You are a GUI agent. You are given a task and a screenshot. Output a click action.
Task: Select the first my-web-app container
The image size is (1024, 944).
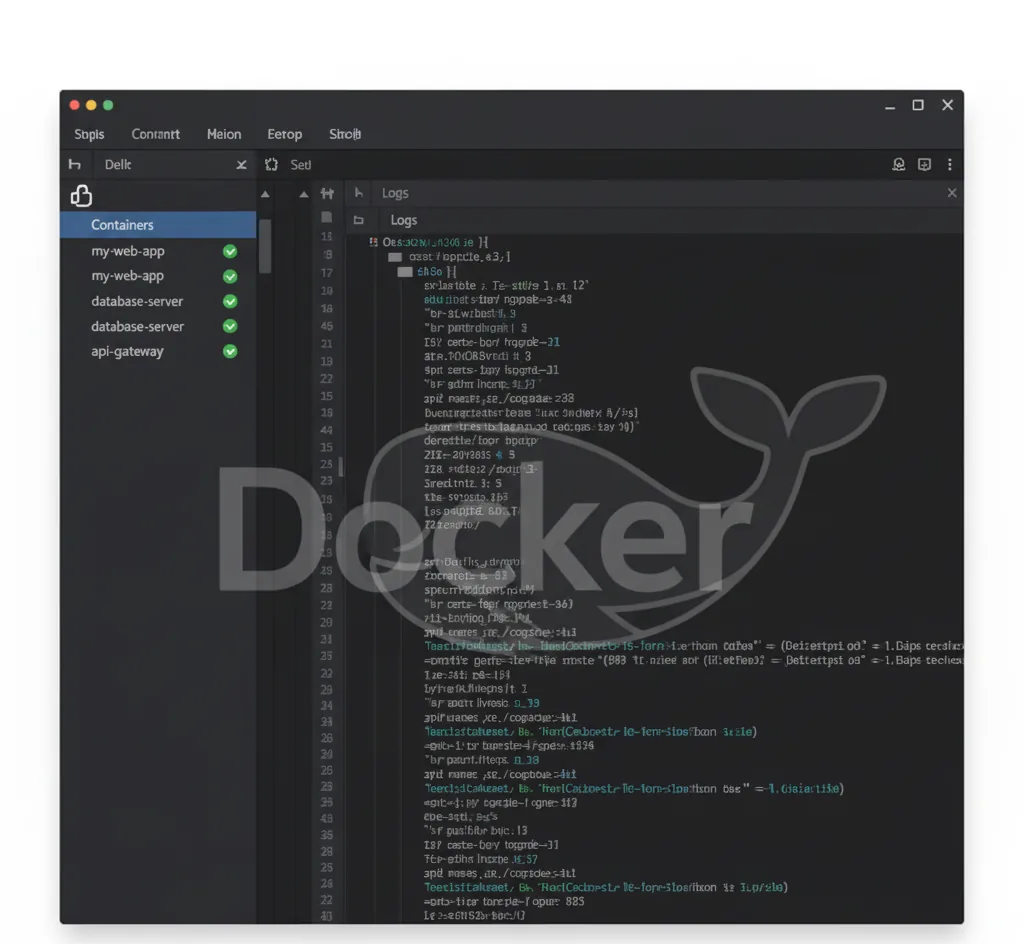[x=128, y=251]
